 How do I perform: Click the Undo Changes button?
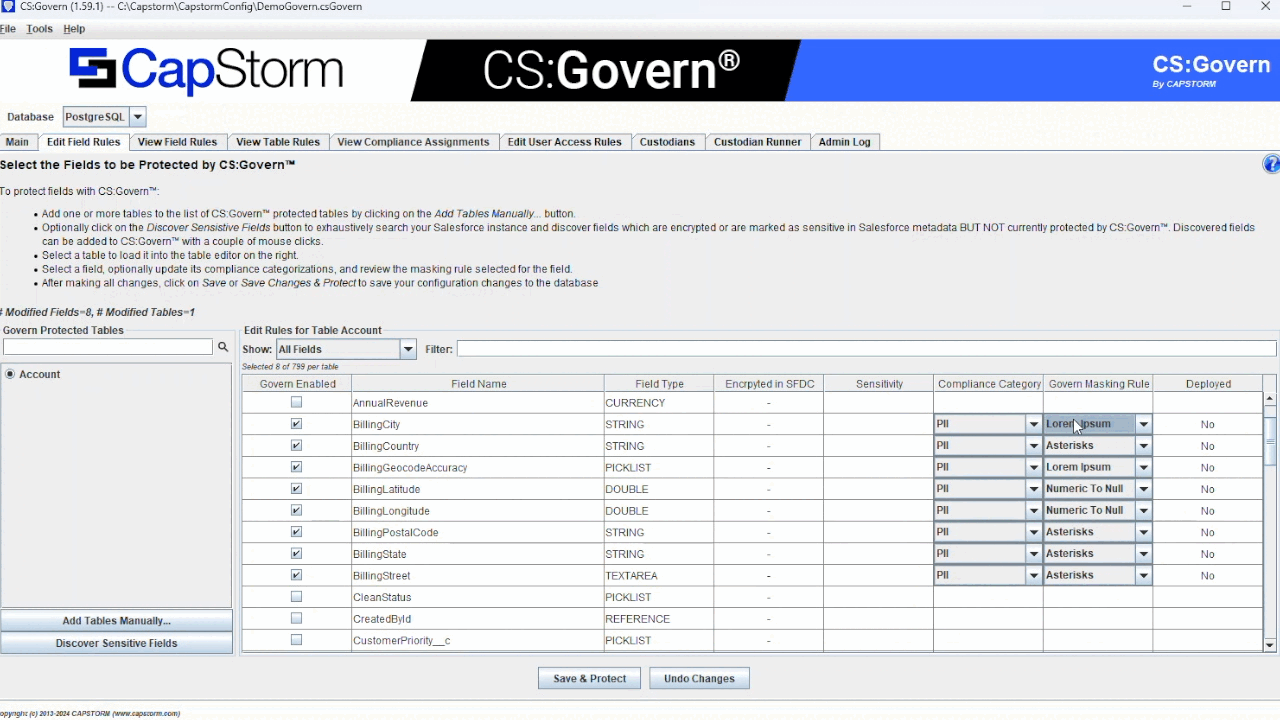coord(699,678)
